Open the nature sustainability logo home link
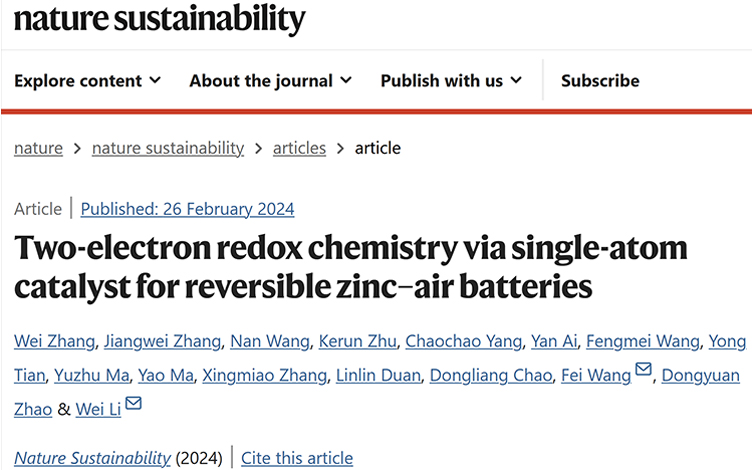This screenshot has width=752, height=470. (160, 18)
